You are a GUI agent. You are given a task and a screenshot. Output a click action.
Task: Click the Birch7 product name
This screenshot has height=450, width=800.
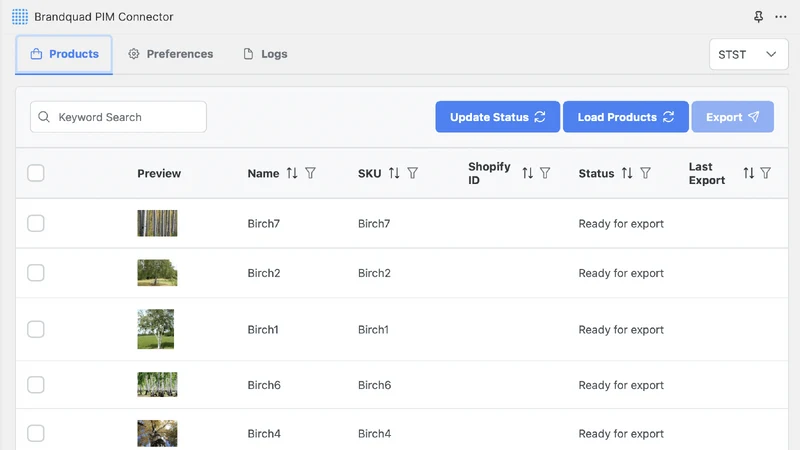pyautogui.click(x=264, y=223)
